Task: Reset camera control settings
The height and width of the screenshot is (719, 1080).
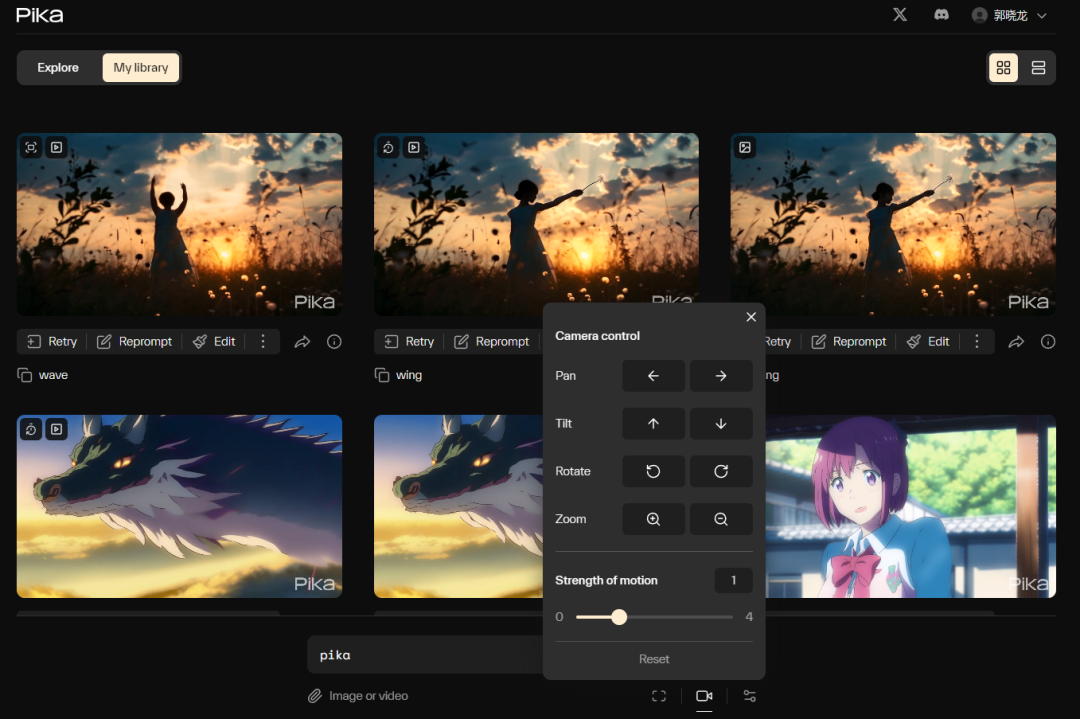Action: [654, 659]
